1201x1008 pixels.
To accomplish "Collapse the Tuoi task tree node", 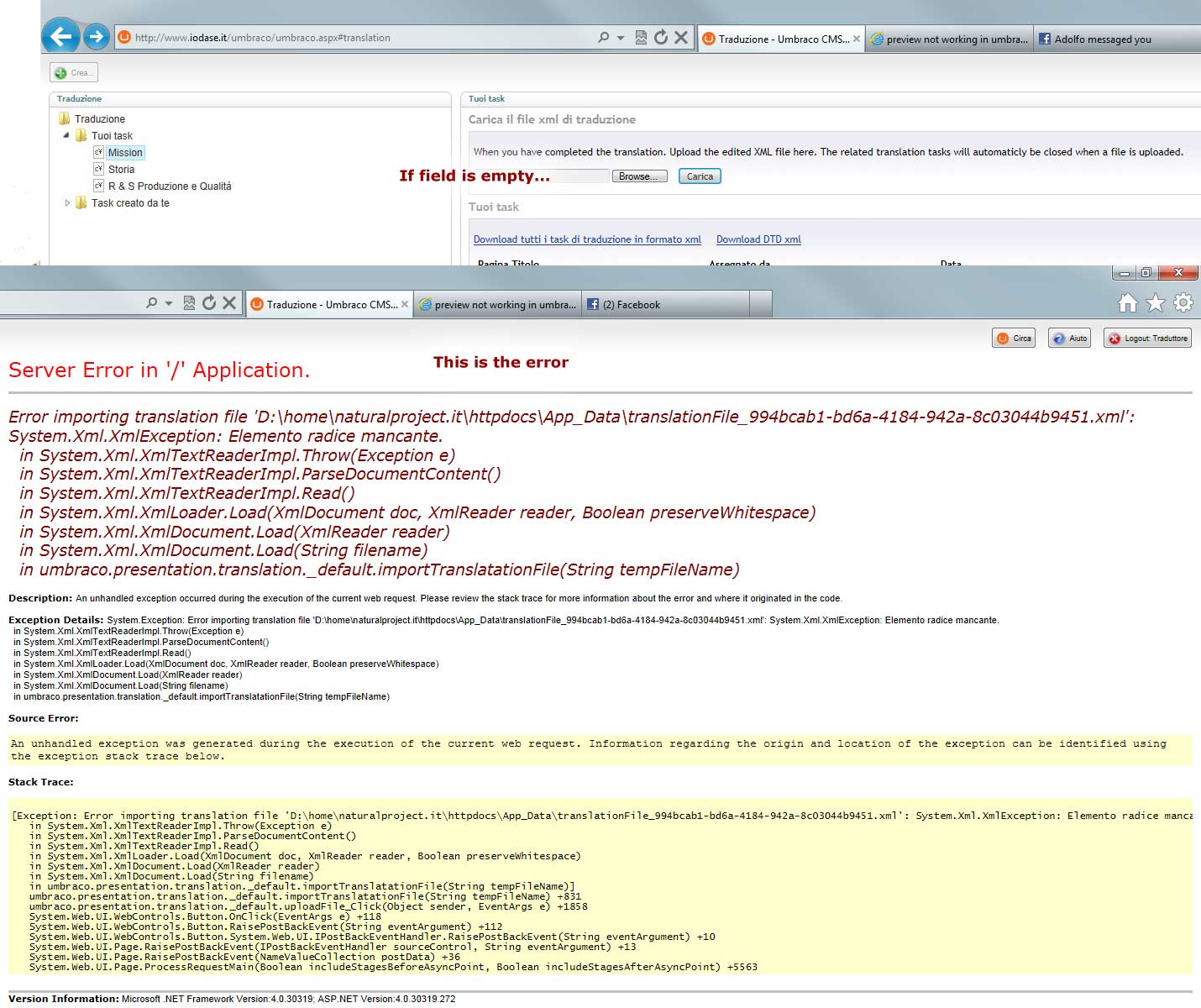I will [66, 135].
